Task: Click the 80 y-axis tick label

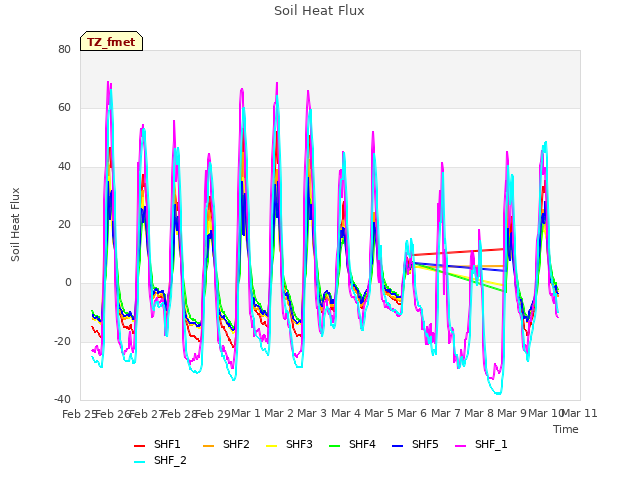Action: (x=64, y=49)
